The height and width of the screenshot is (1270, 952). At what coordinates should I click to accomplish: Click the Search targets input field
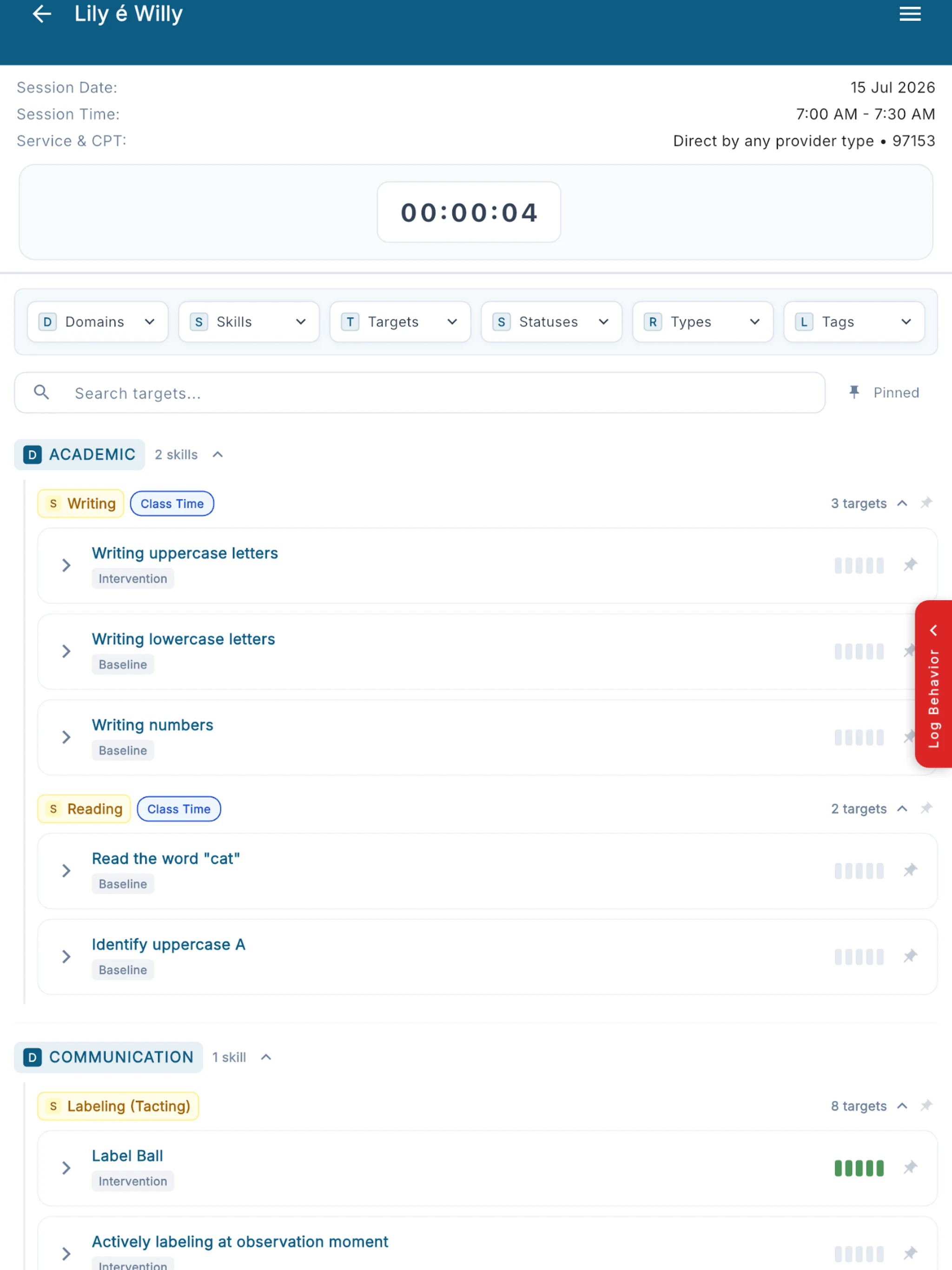click(420, 393)
